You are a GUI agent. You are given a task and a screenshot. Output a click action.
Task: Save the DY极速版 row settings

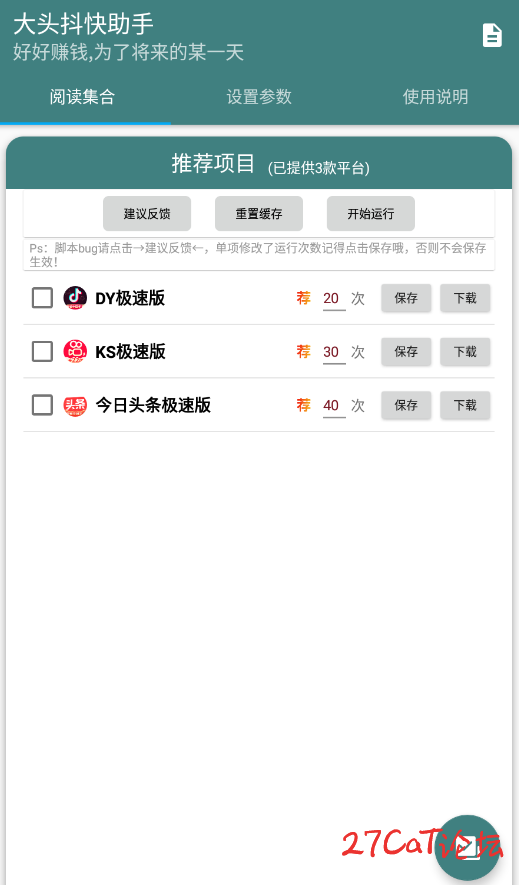(x=406, y=298)
